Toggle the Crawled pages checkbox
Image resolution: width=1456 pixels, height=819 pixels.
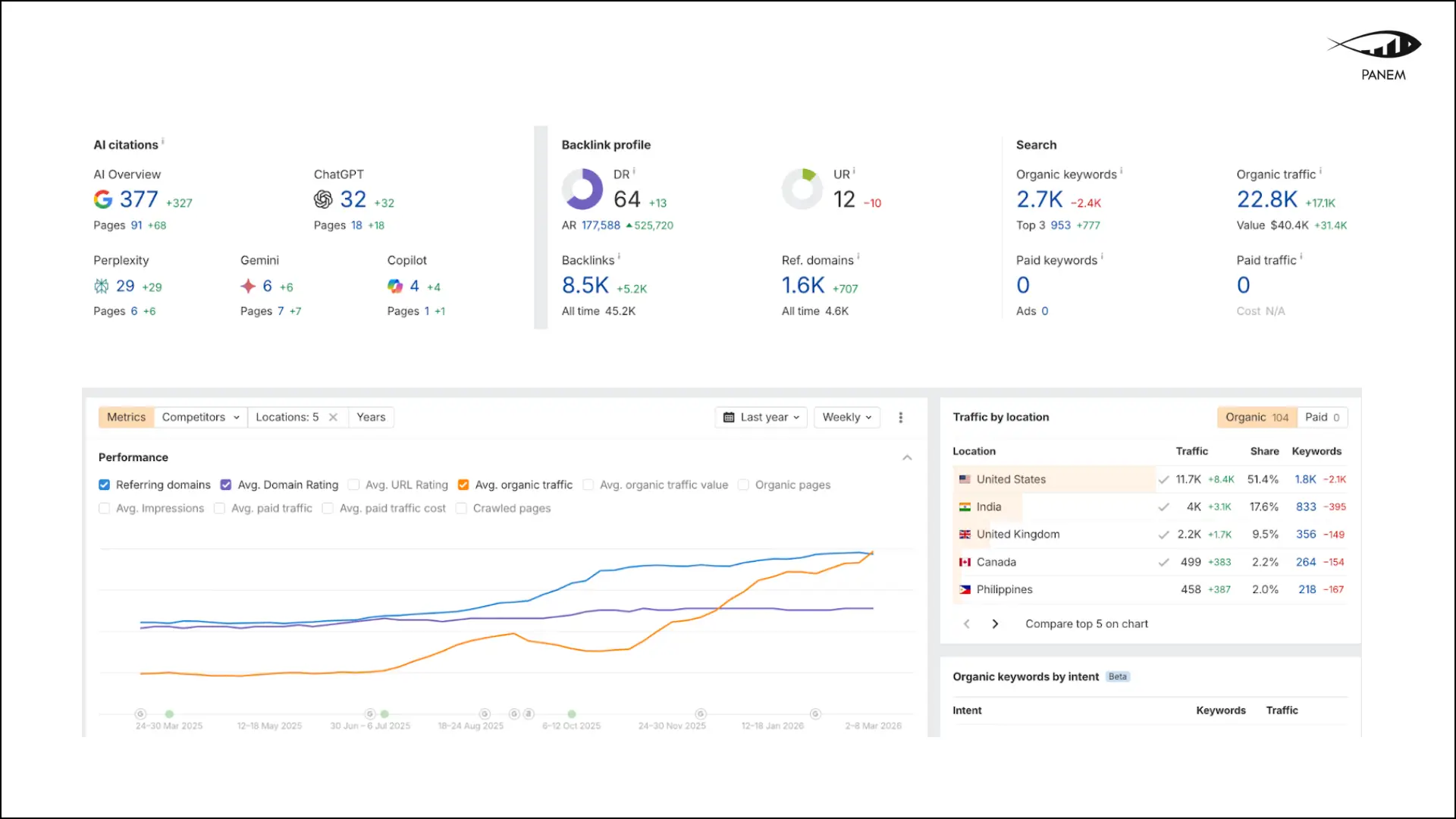[461, 508]
